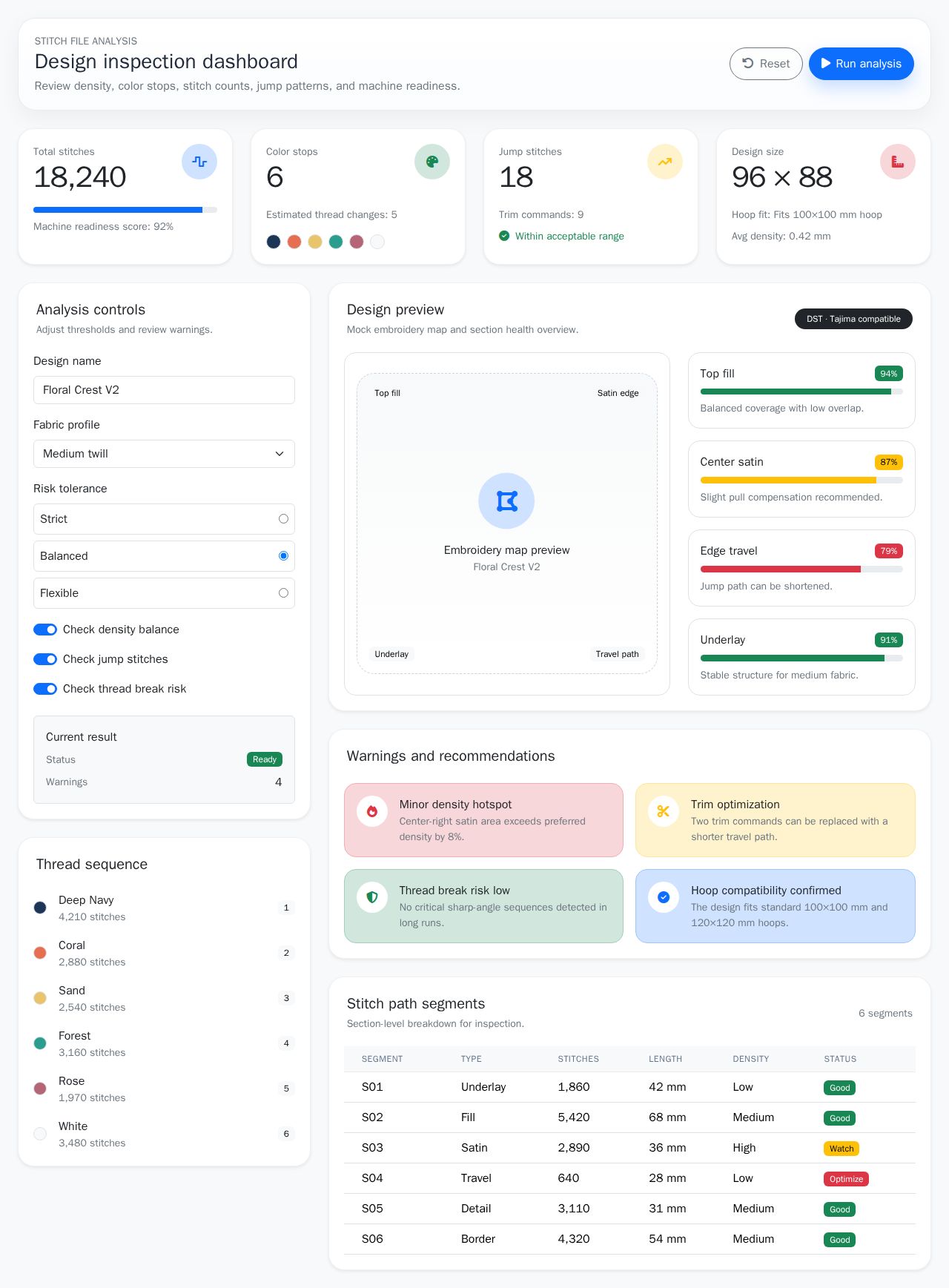Image resolution: width=949 pixels, height=1288 pixels.
Task: Click the flame icon on density hotspot warning
Action: pos(372,811)
